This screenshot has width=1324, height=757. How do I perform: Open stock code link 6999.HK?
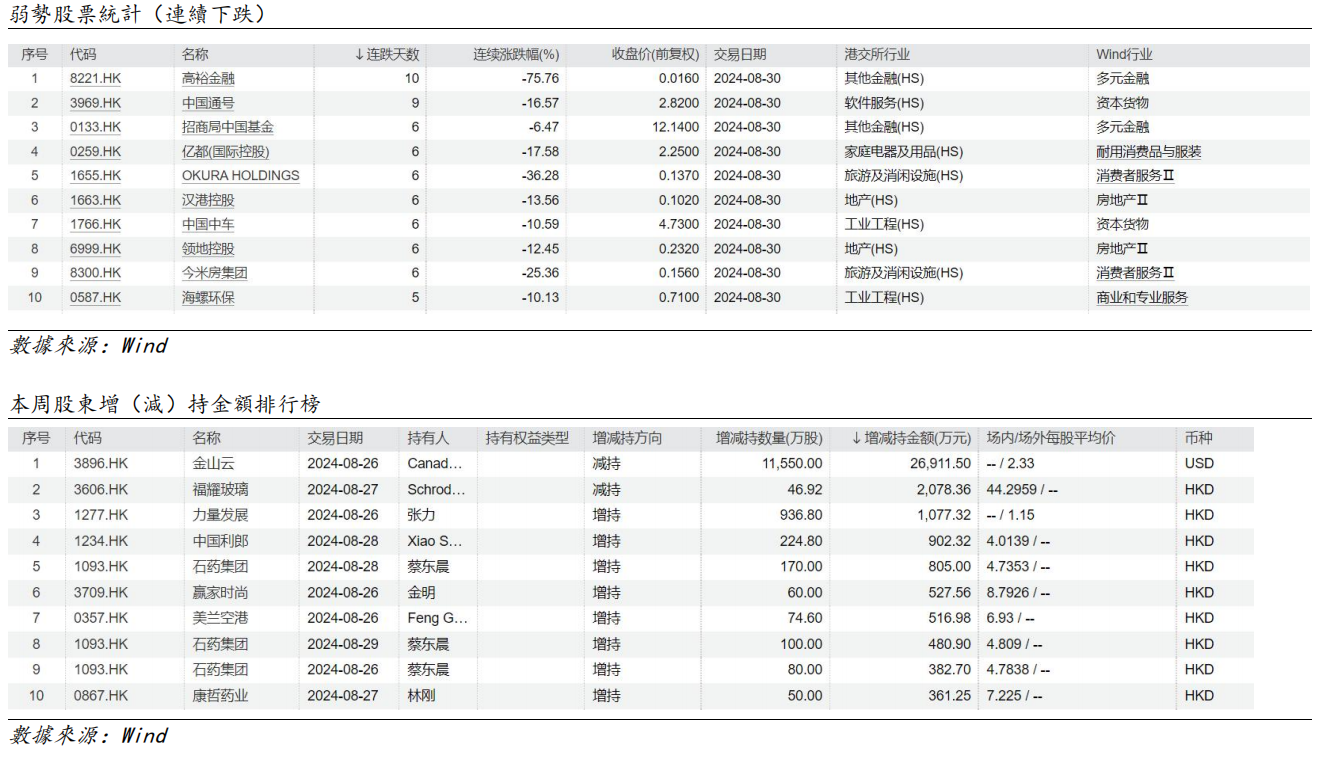pos(95,249)
